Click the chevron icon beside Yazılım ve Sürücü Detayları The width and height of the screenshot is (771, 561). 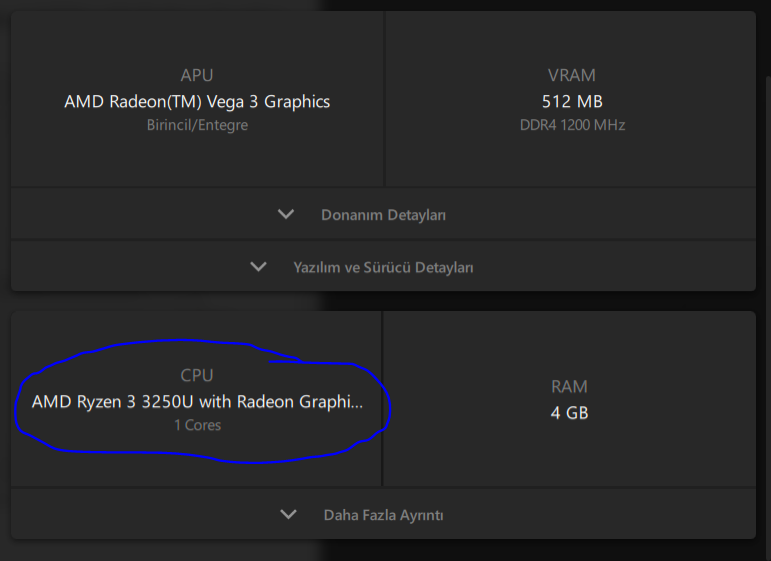coord(259,267)
